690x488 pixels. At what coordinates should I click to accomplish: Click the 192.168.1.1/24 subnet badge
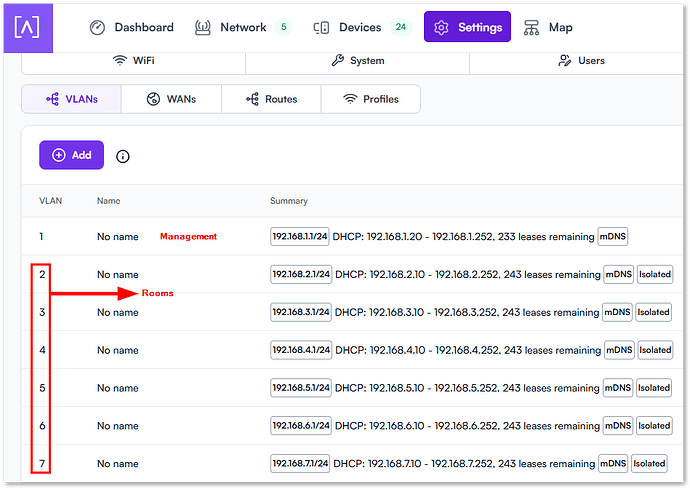(x=300, y=237)
